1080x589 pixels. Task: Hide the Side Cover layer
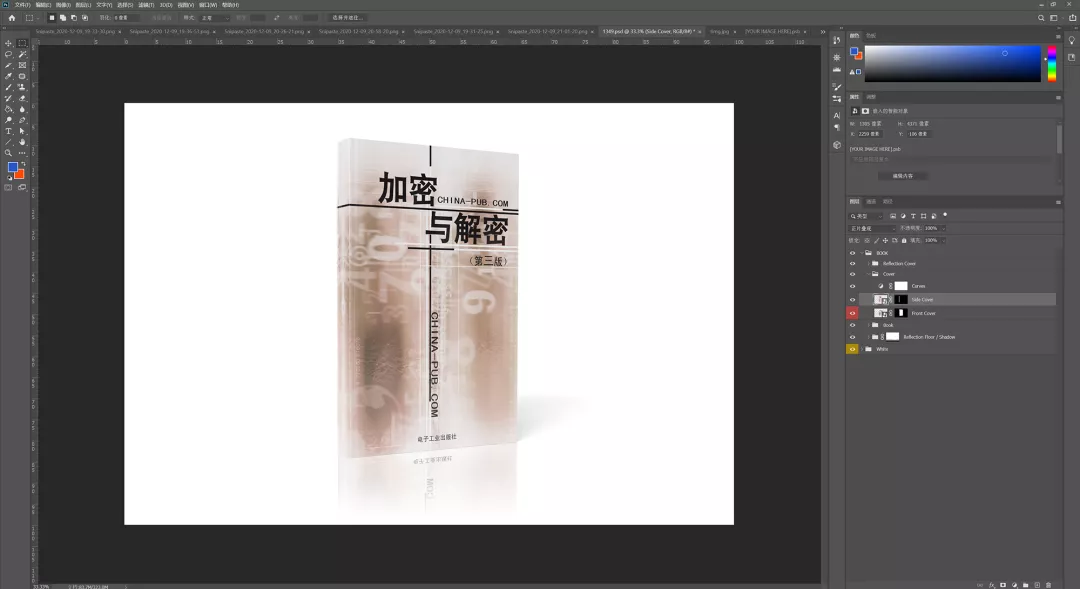point(852,300)
